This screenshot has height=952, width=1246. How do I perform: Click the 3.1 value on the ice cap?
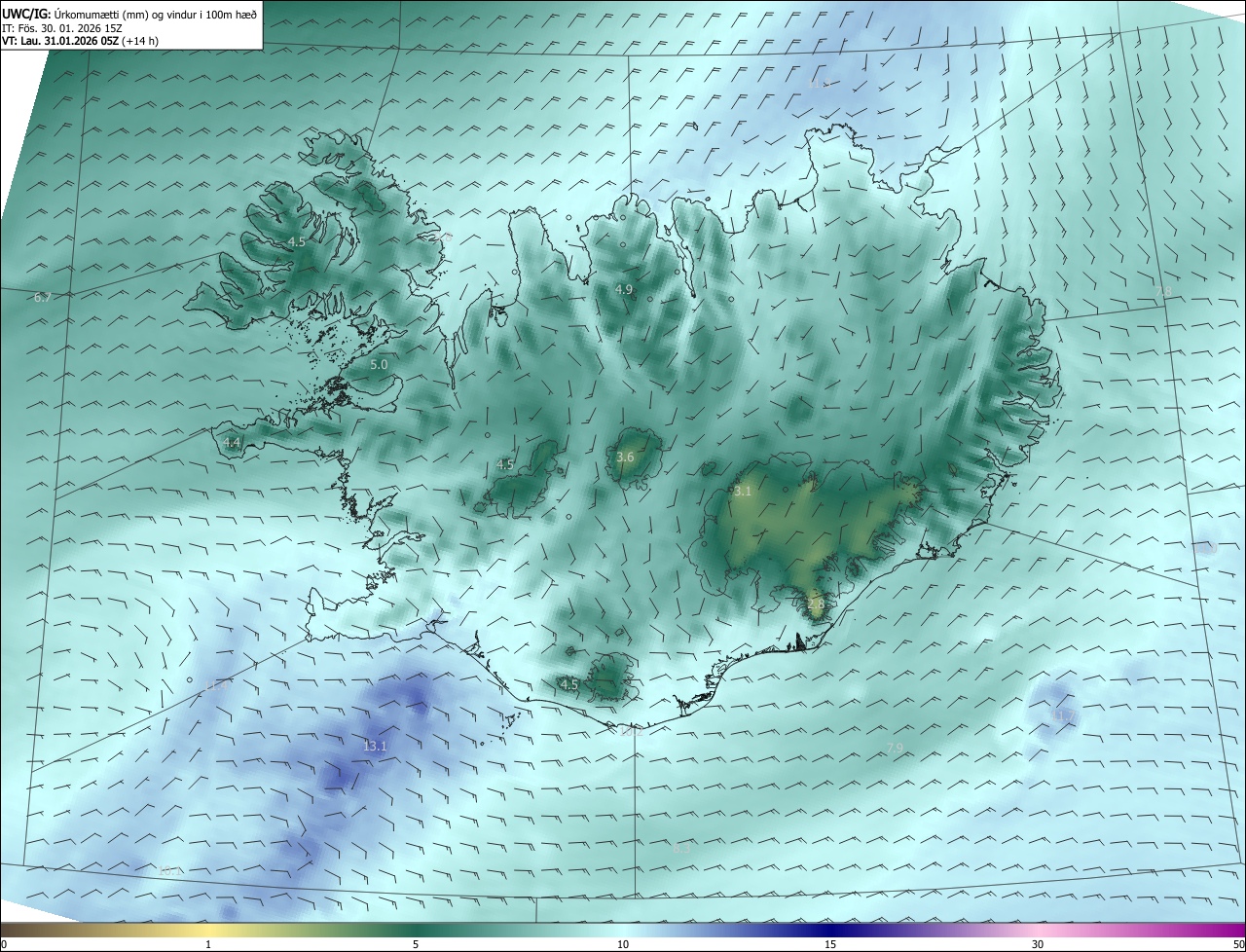point(743,492)
